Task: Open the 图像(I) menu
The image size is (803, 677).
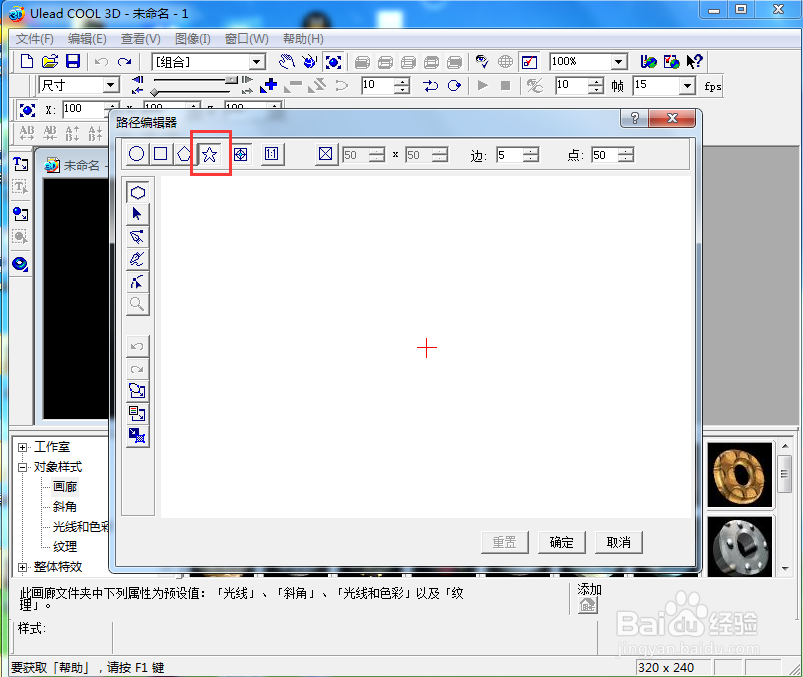Action: tap(193, 39)
